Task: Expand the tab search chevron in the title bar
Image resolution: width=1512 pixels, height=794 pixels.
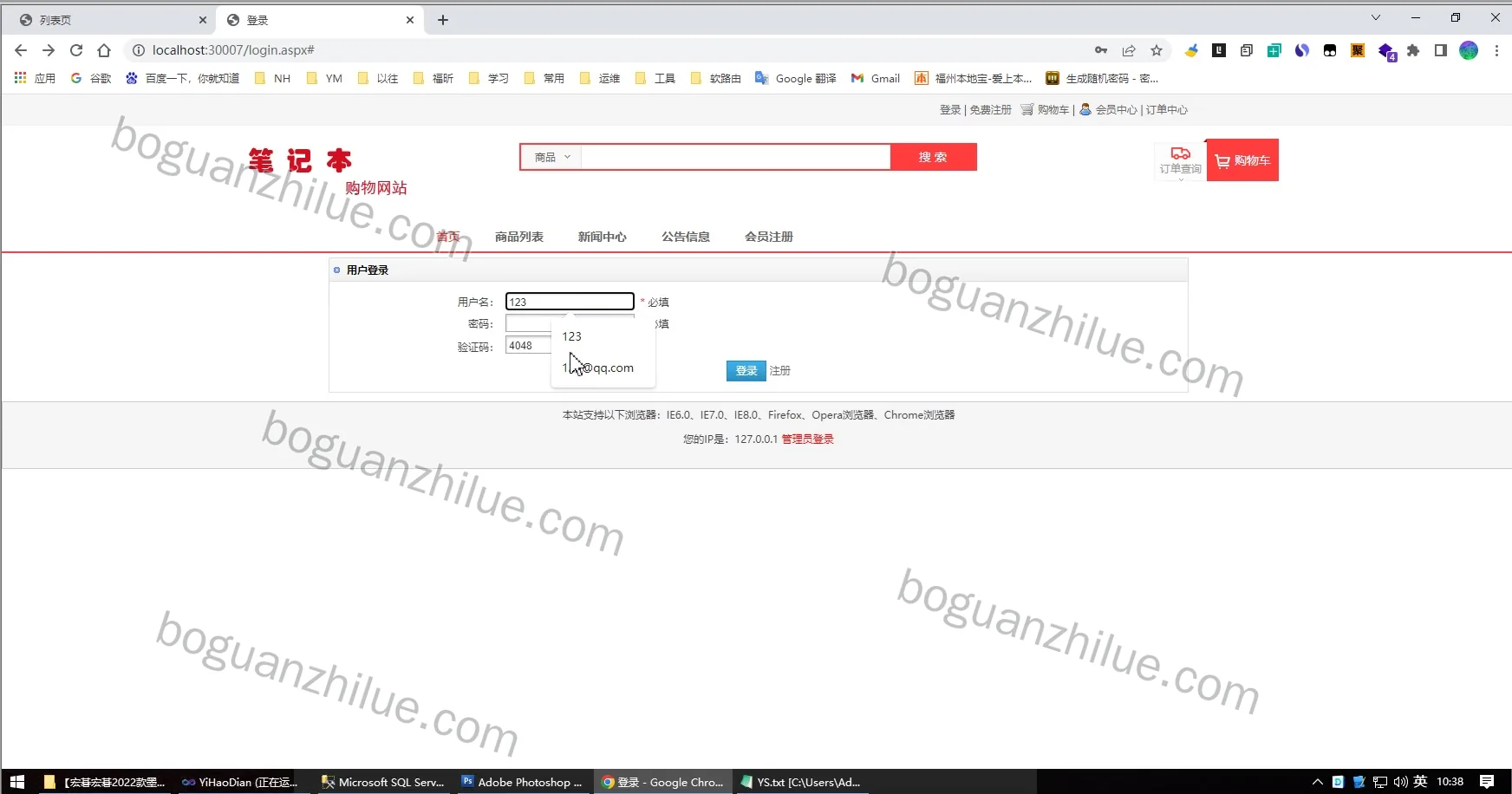Action: [x=1376, y=18]
